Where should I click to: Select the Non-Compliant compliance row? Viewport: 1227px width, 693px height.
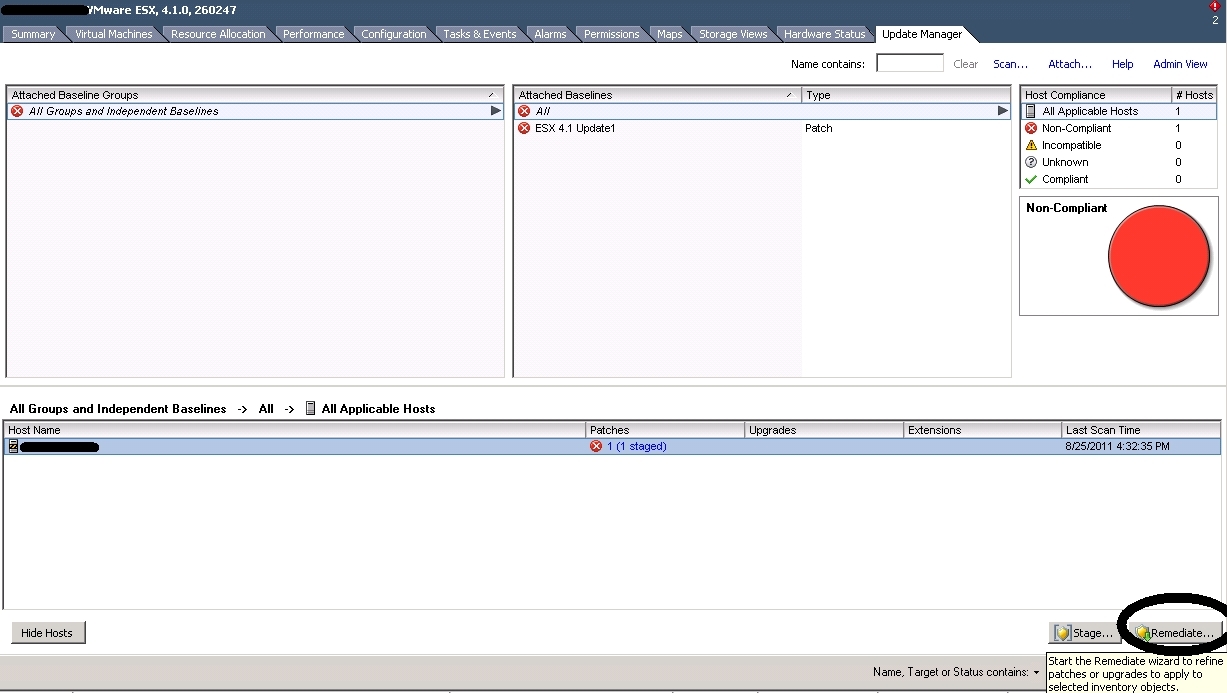pyautogui.click(x=1118, y=128)
